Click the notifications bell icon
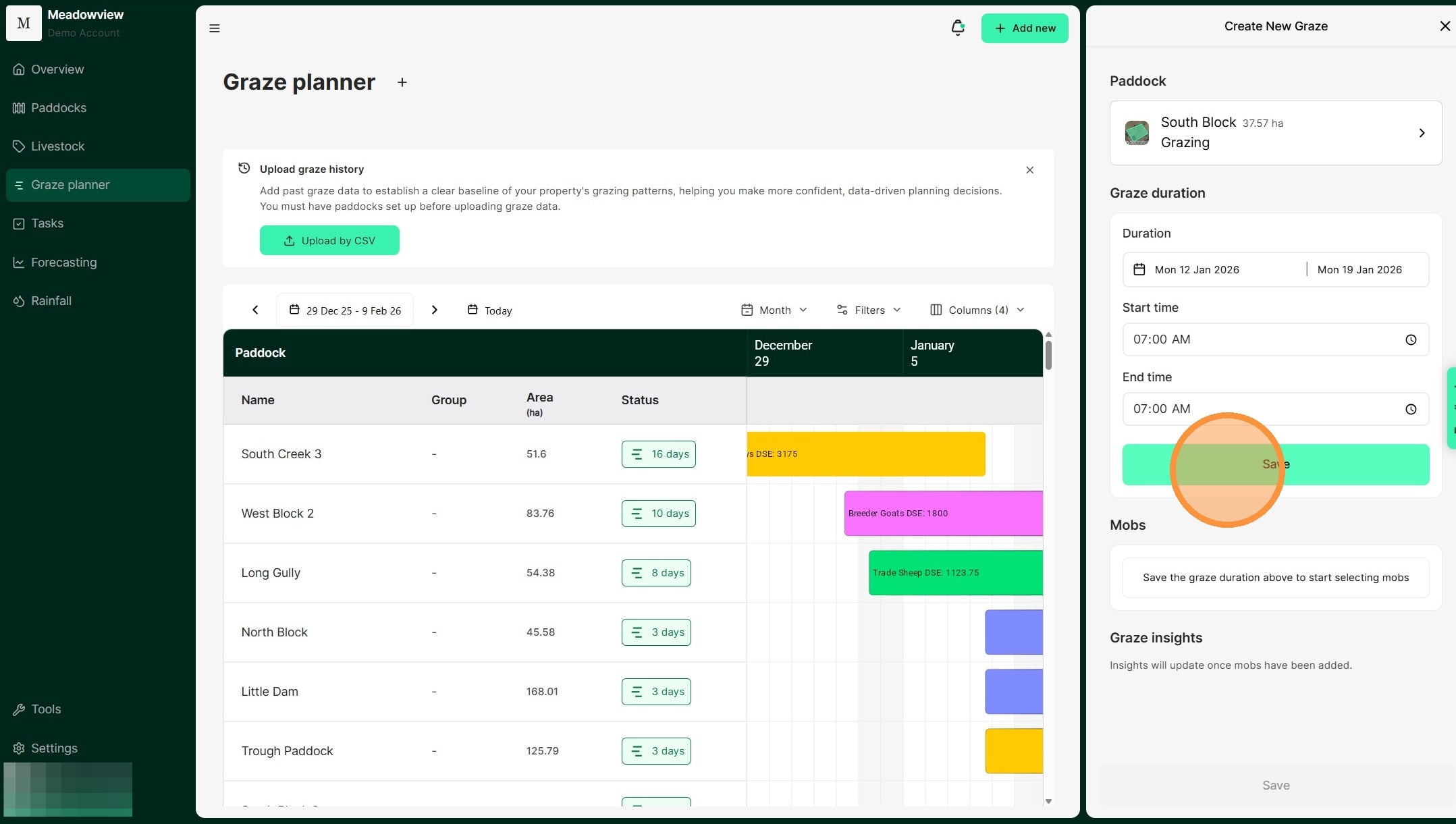 (x=957, y=28)
